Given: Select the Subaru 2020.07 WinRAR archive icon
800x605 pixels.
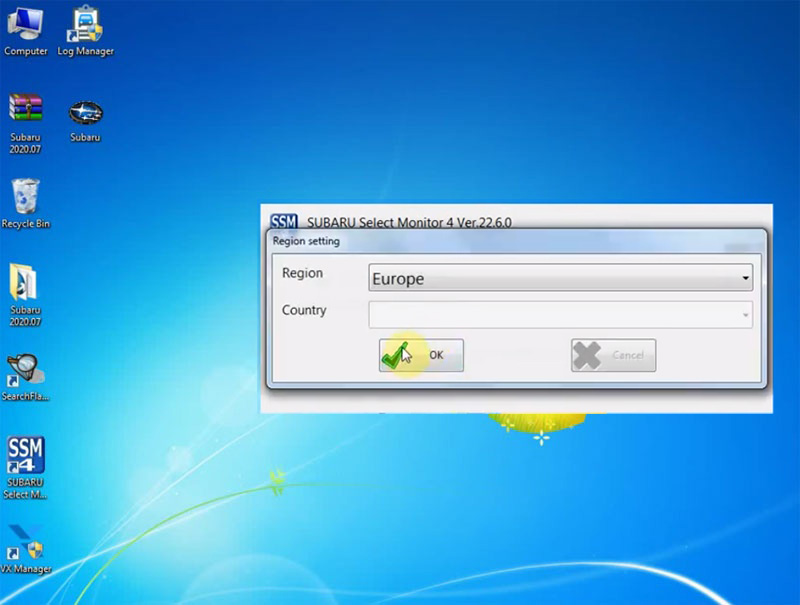Looking at the screenshot, I should [x=25, y=123].
